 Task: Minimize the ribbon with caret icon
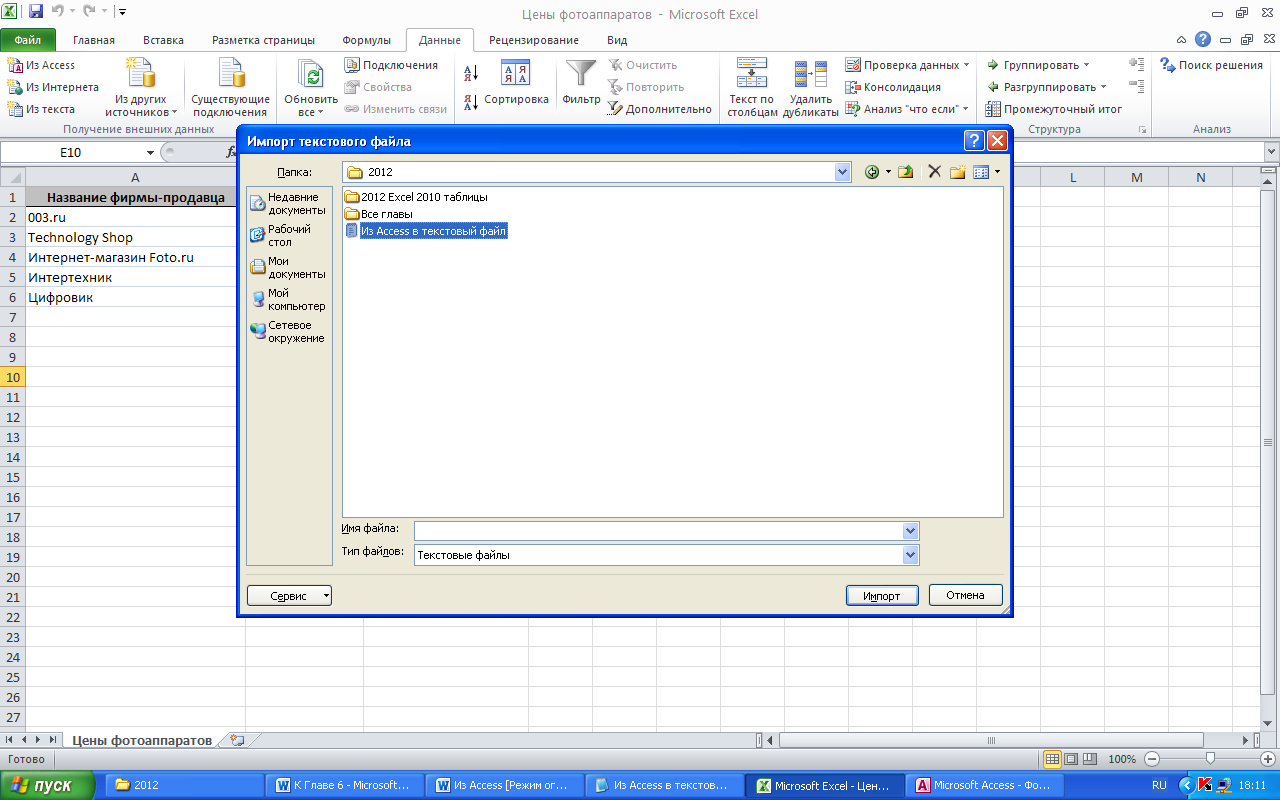click(1181, 40)
